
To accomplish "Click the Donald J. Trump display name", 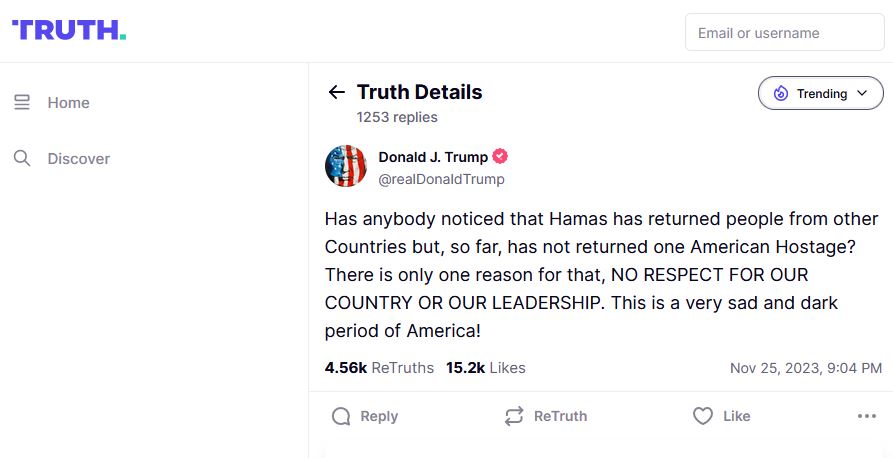I will pos(433,157).
